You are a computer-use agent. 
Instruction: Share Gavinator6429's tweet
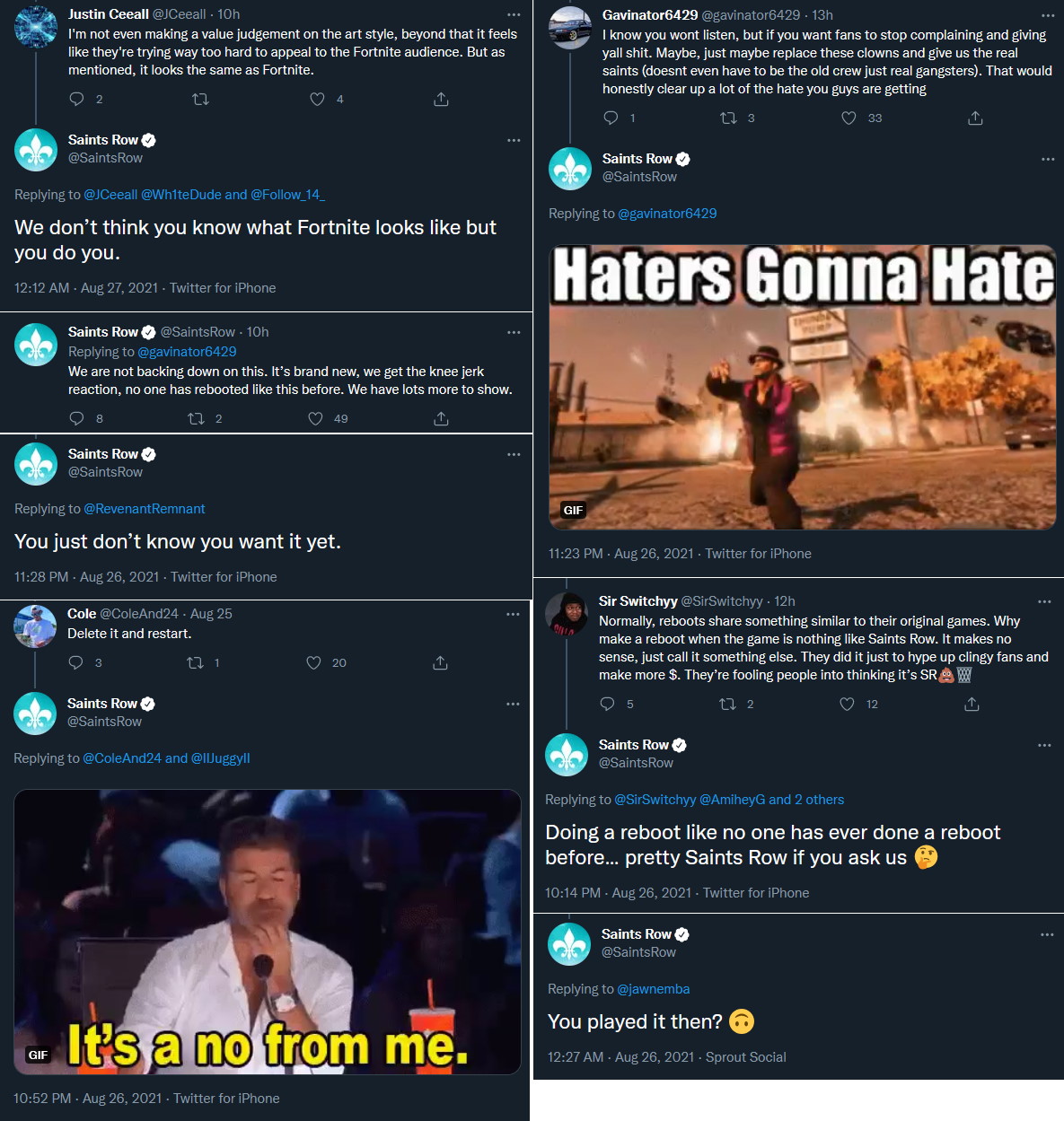pos(975,118)
